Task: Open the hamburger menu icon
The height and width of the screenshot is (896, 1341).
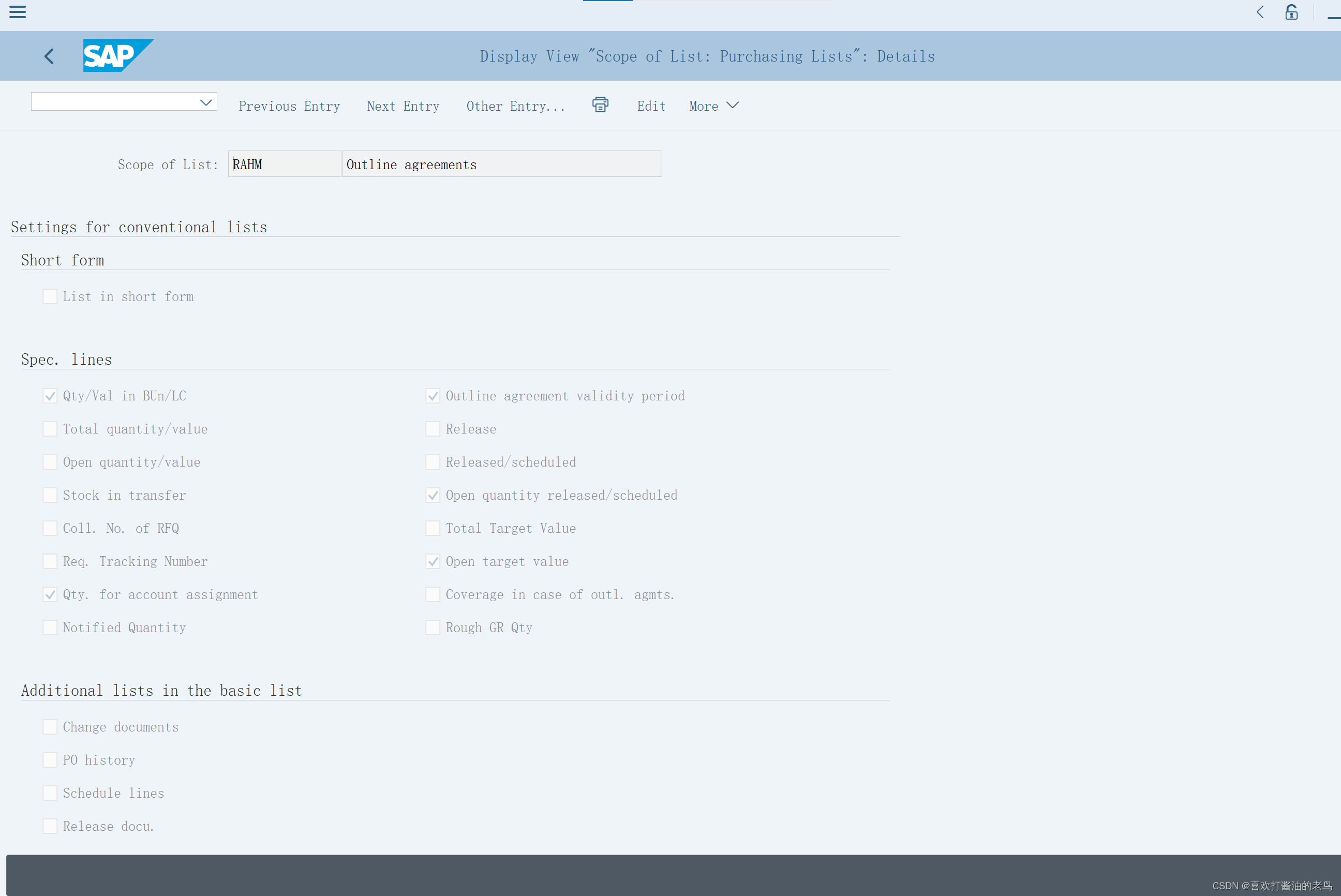Action: pos(18,11)
